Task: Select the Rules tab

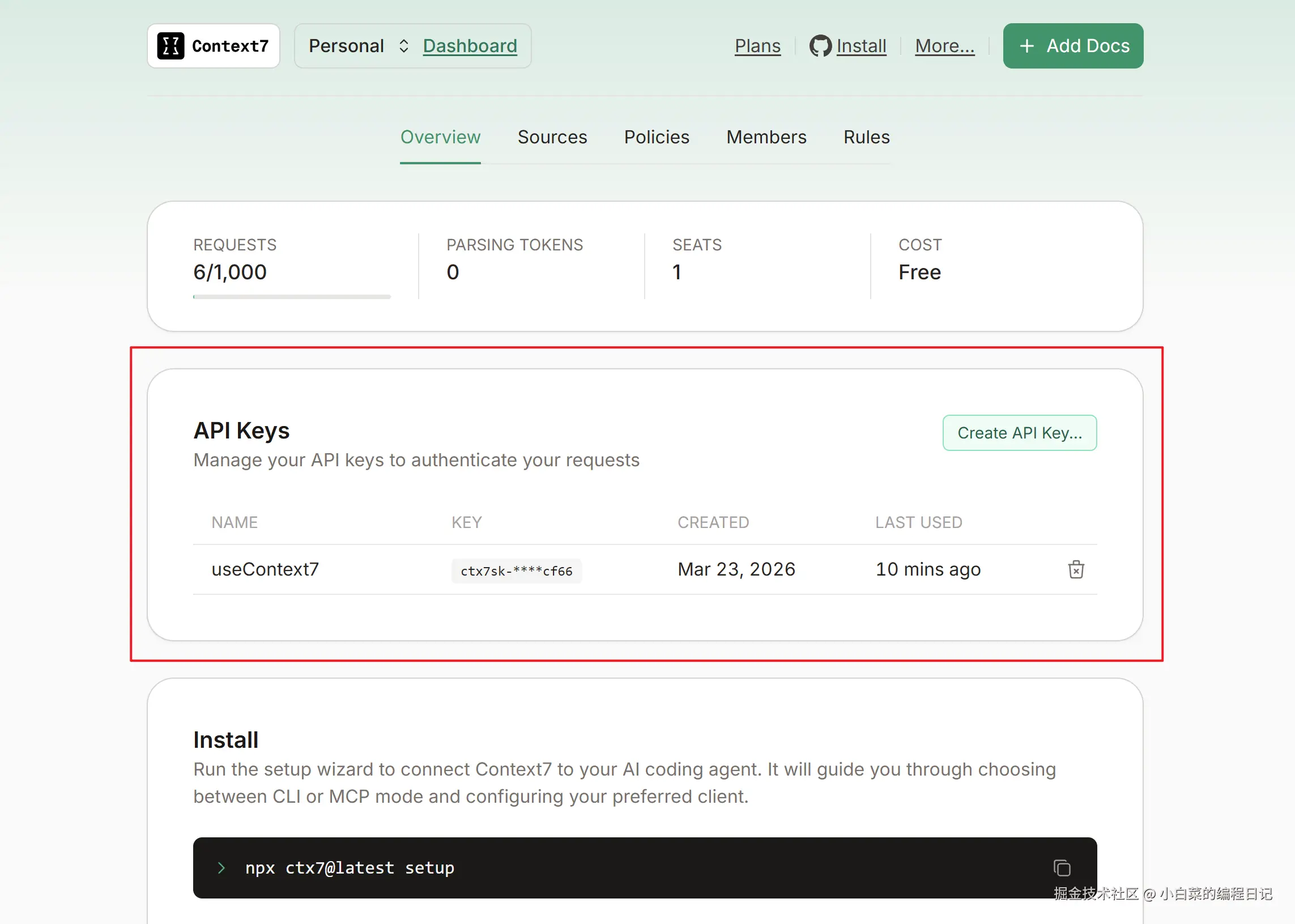Action: coord(866,137)
